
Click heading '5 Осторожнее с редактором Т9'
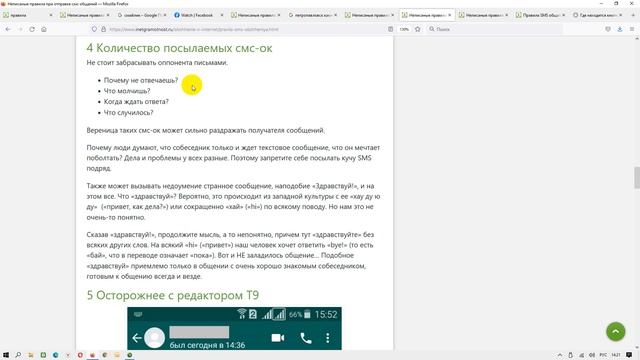coord(173,295)
